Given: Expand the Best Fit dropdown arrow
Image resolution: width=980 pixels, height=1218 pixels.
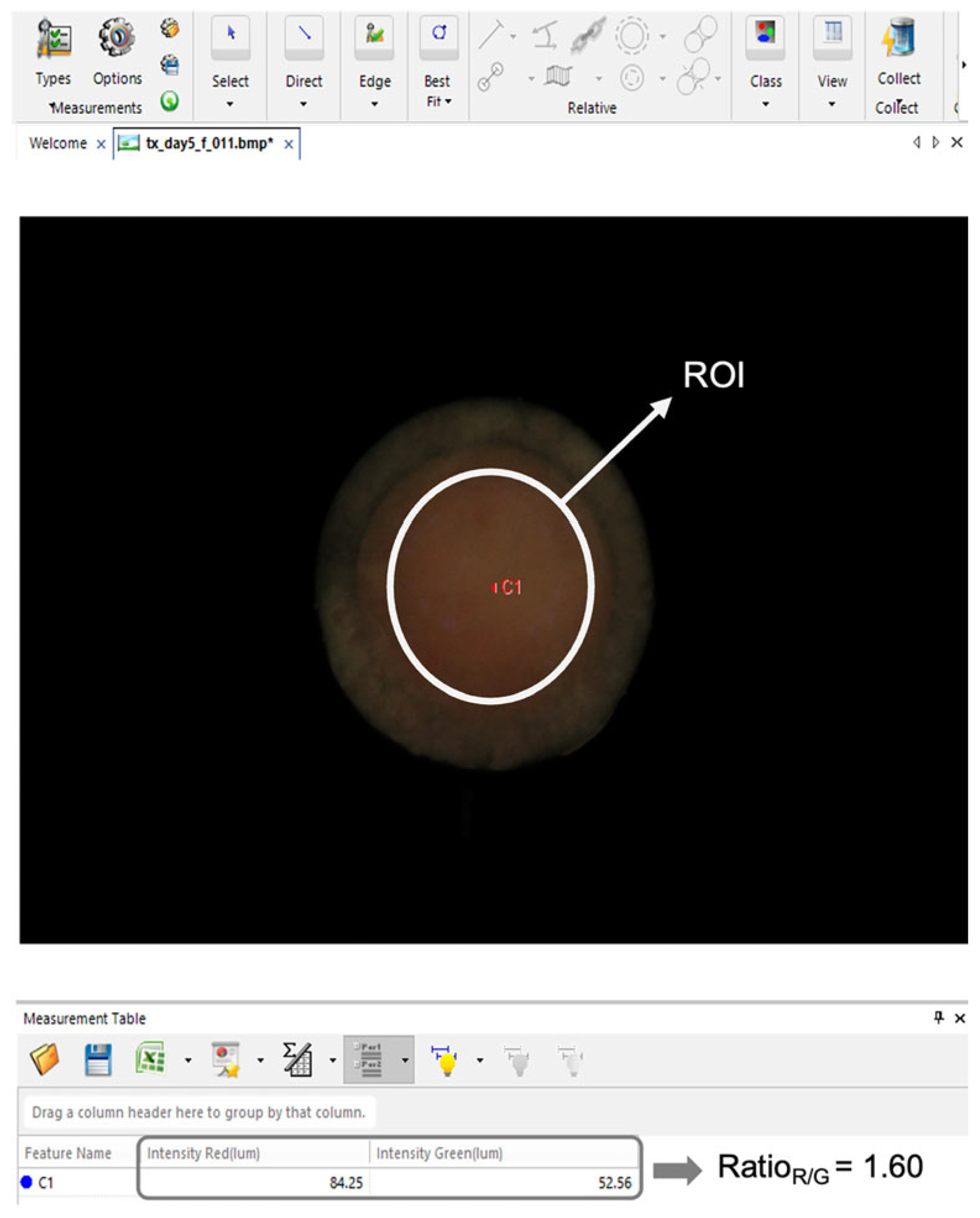Looking at the screenshot, I should coord(448,101).
